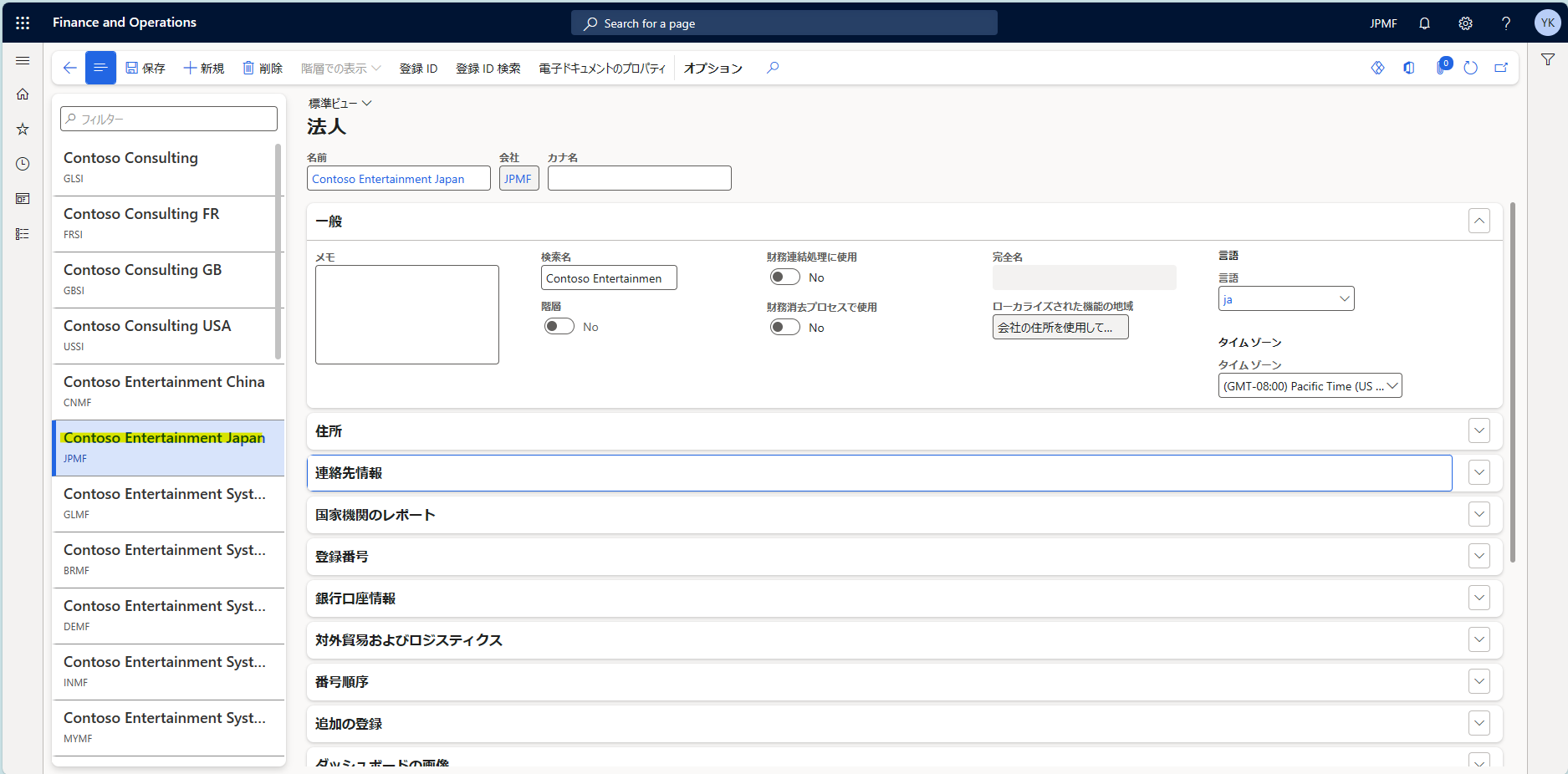The image size is (1568, 774).
Task: Open 電子ドキュメントのプロパティ menu item
Action: [602, 69]
